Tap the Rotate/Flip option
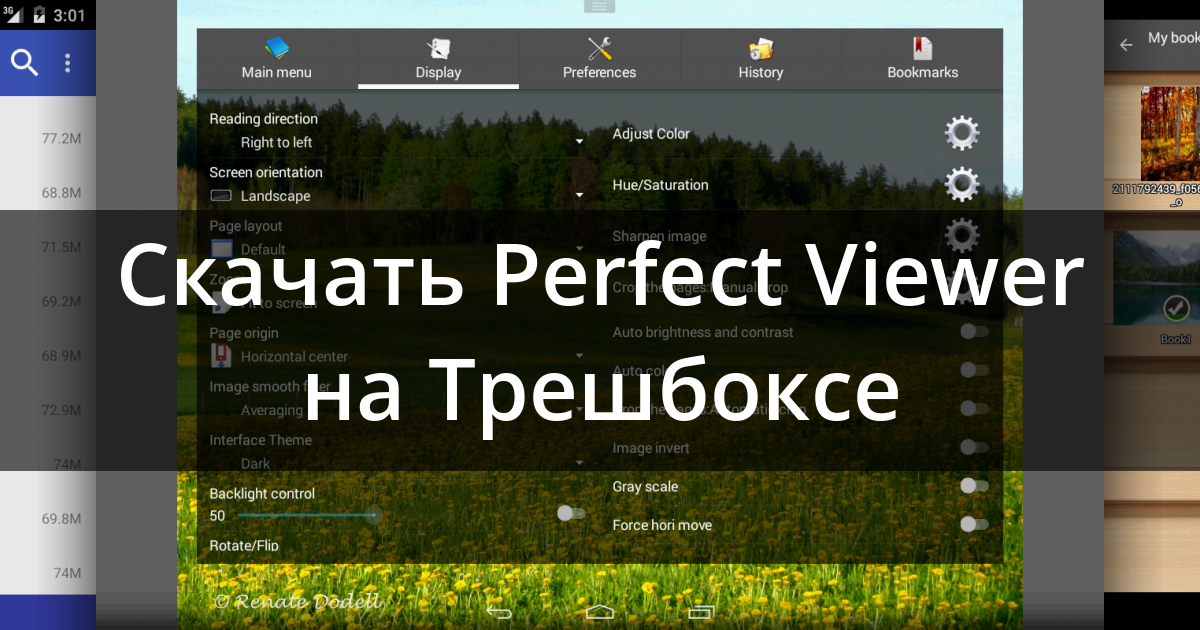 (x=244, y=545)
